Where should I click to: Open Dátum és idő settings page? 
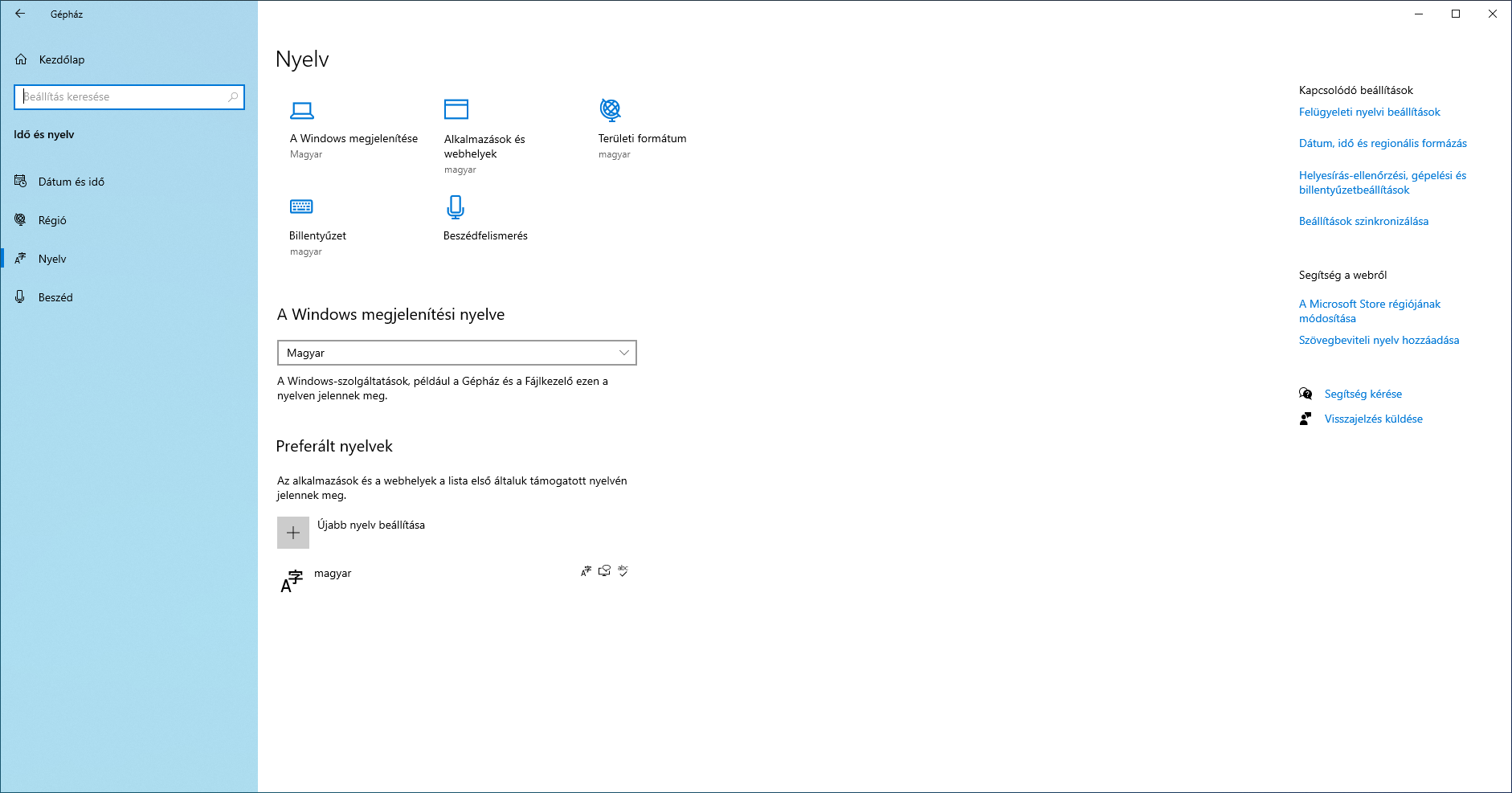71,182
